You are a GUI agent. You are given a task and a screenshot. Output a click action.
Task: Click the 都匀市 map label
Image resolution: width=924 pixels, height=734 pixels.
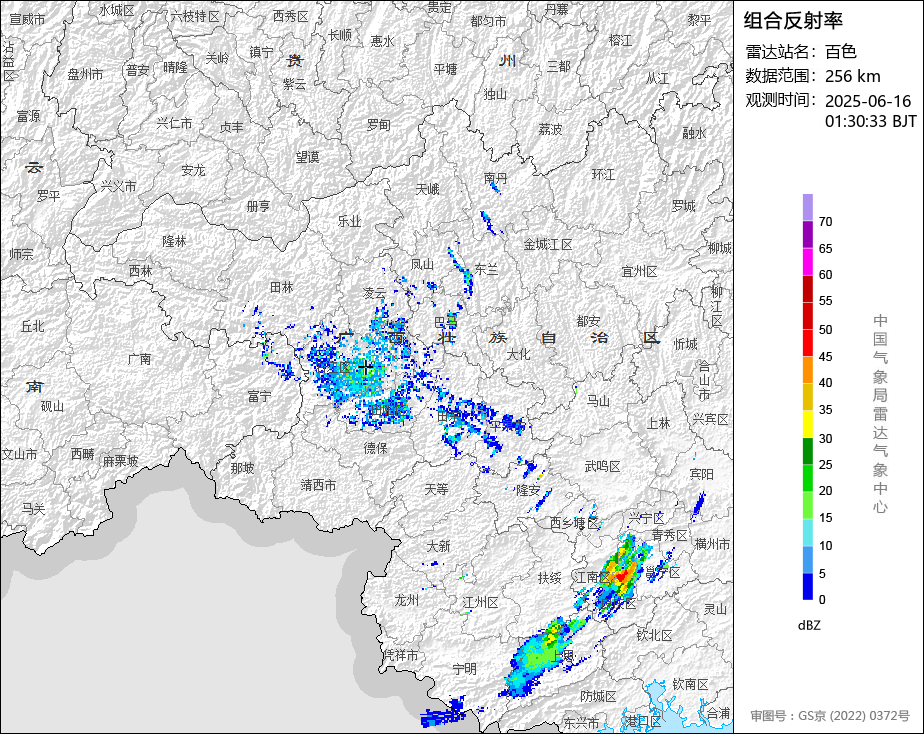pyautogui.click(x=488, y=21)
